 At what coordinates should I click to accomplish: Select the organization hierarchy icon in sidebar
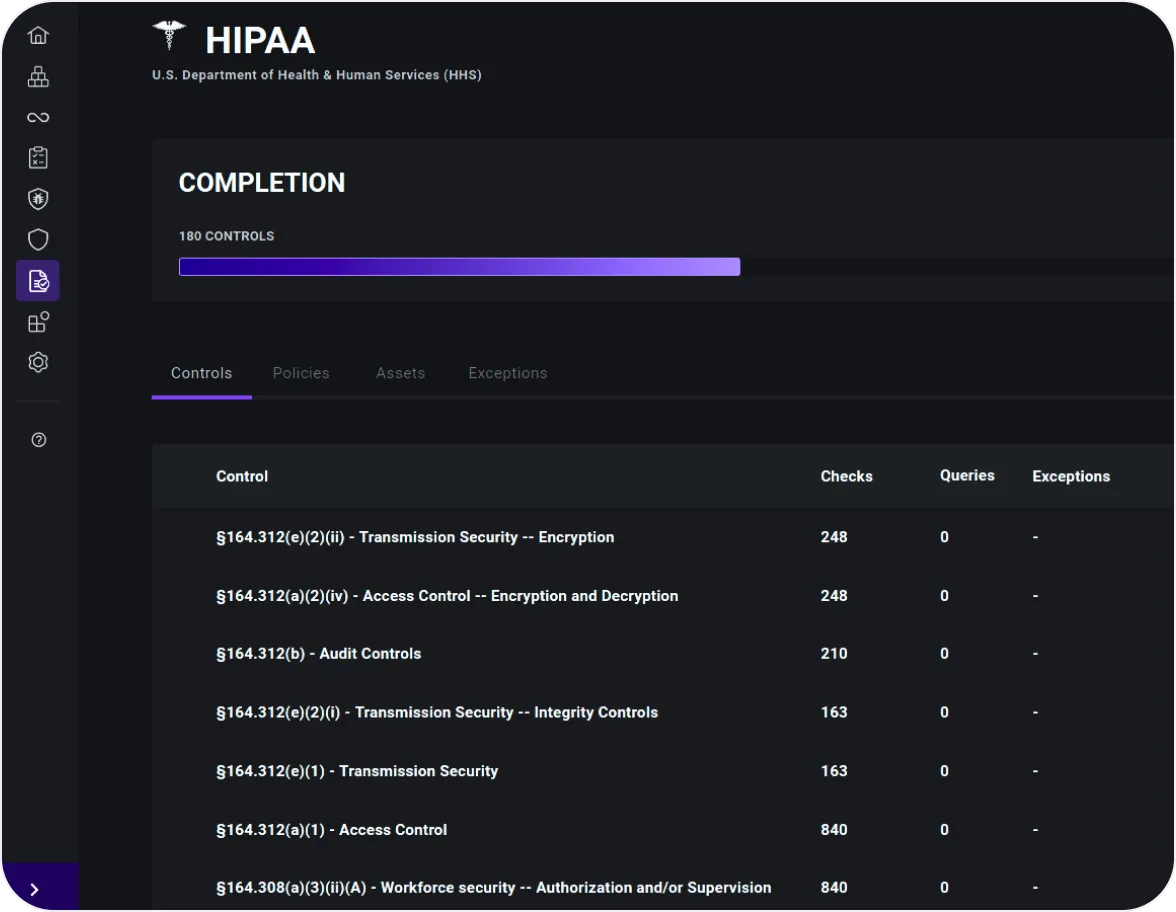pyautogui.click(x=38, y=76)
